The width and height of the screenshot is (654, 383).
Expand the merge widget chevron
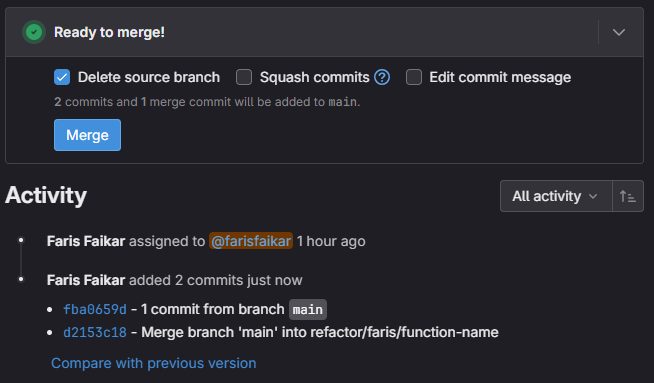point(619,32)
